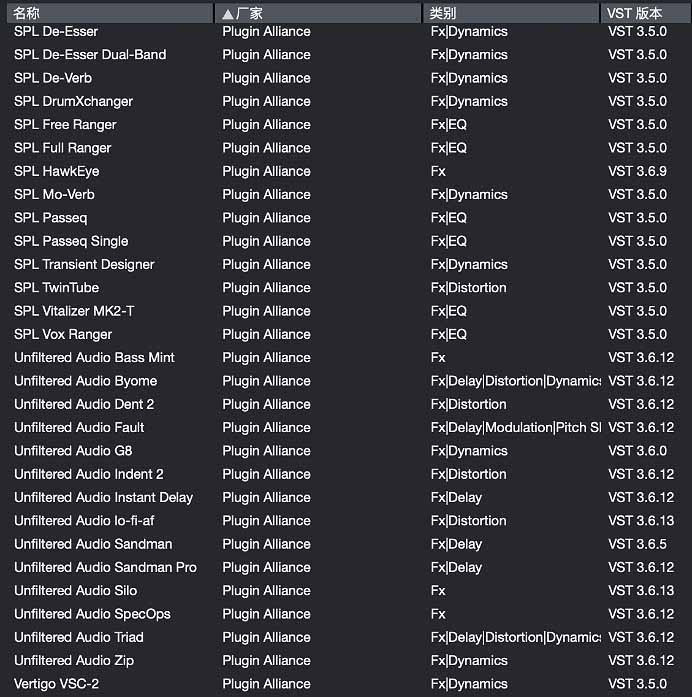Select Unfiltered Audio Indent 2
Image resolution: width=692 pixels, height=697 pixels.
pos(346,474)
